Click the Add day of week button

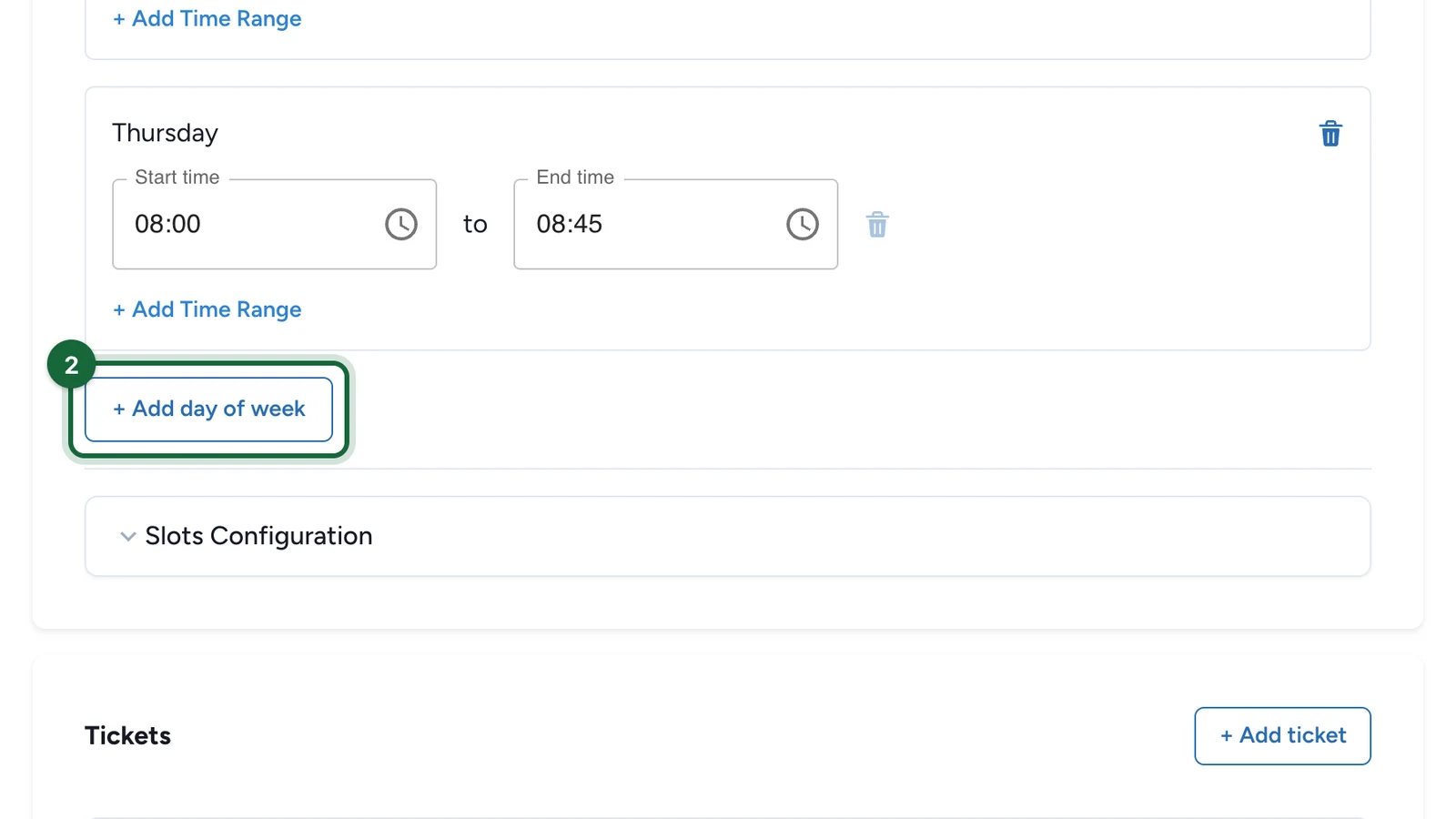click(x=208, y=409)
